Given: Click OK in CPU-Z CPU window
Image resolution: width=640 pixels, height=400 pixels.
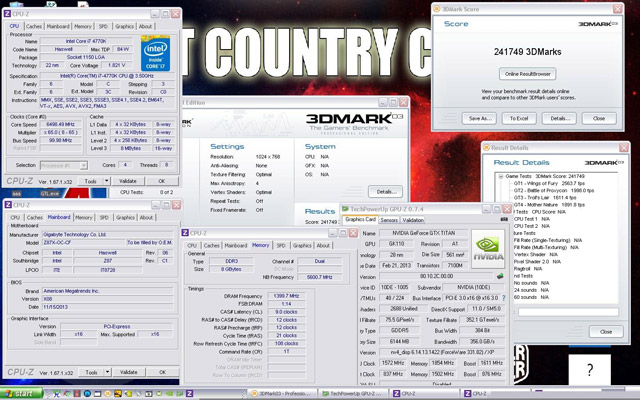Looking at the screenshot, I should pos(162,181).
